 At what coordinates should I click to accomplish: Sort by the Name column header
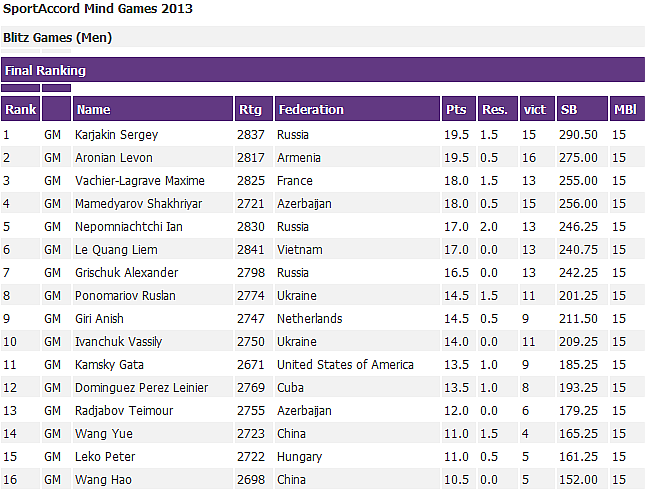93,109
